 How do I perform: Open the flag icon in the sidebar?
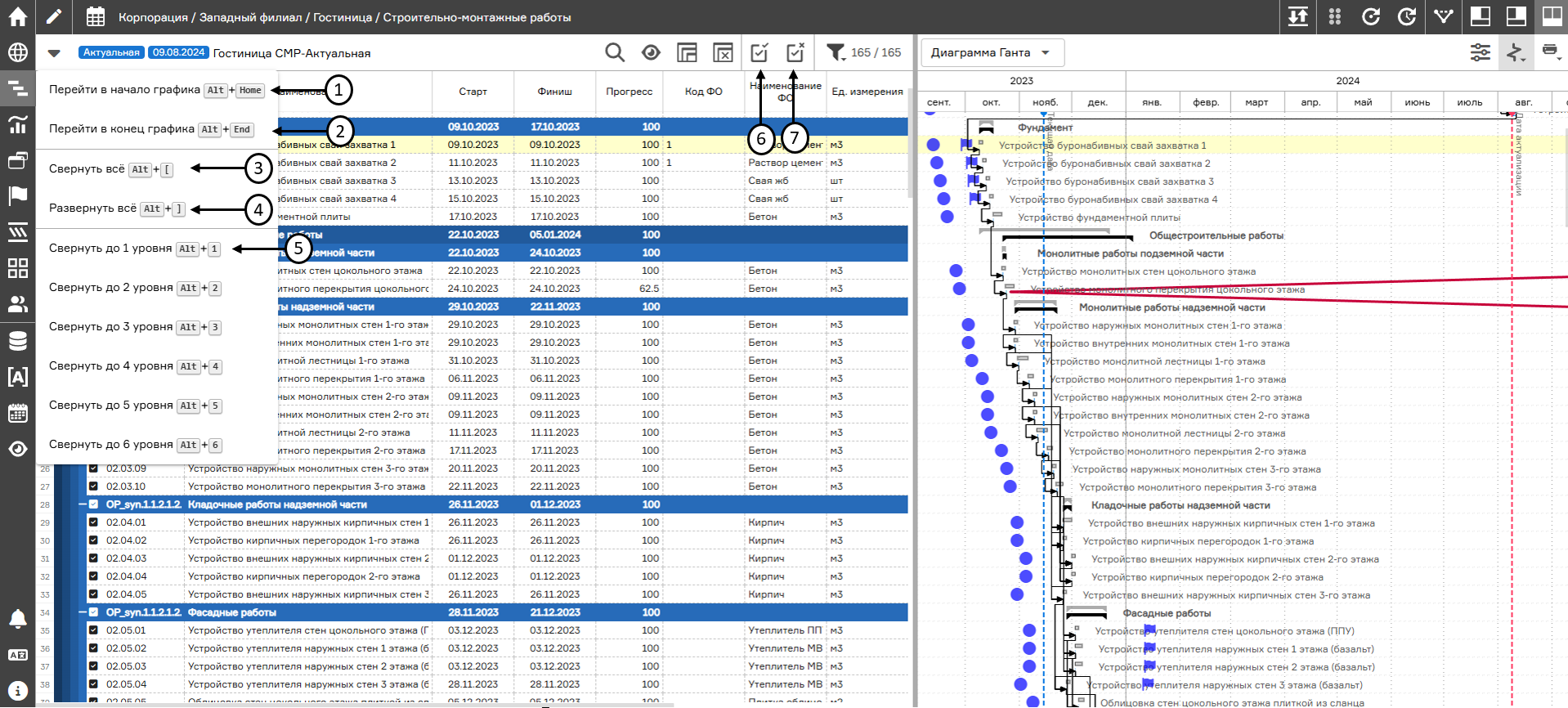click(17, 196)
